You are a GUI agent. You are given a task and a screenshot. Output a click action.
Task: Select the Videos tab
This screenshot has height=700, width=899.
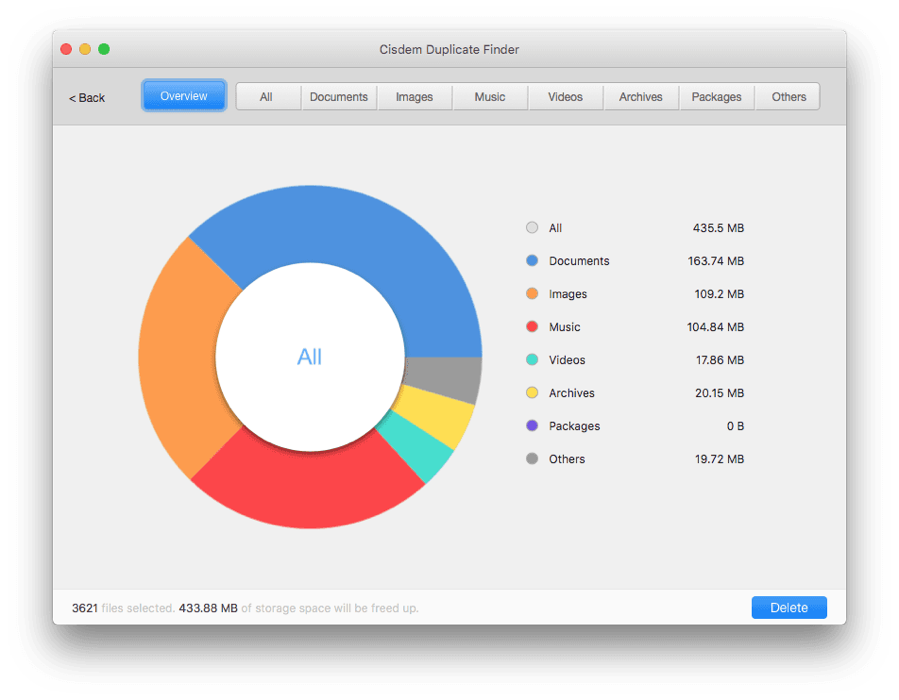(565, 97)
